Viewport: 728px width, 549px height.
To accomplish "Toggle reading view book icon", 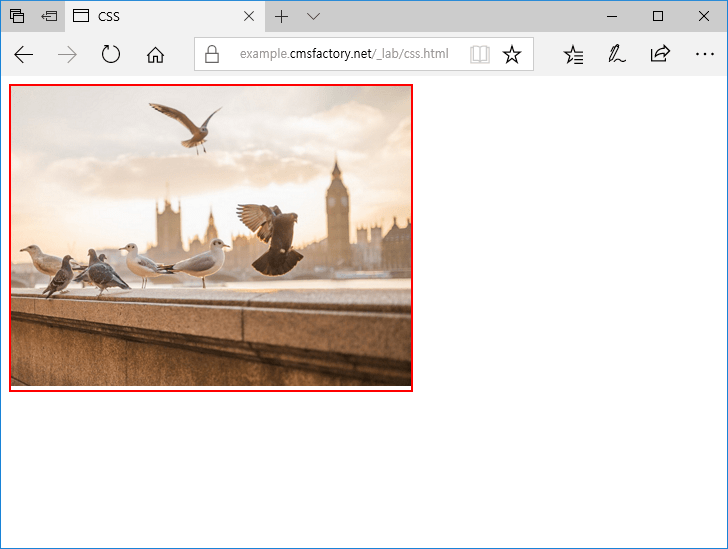I will (x=480, y=54).
